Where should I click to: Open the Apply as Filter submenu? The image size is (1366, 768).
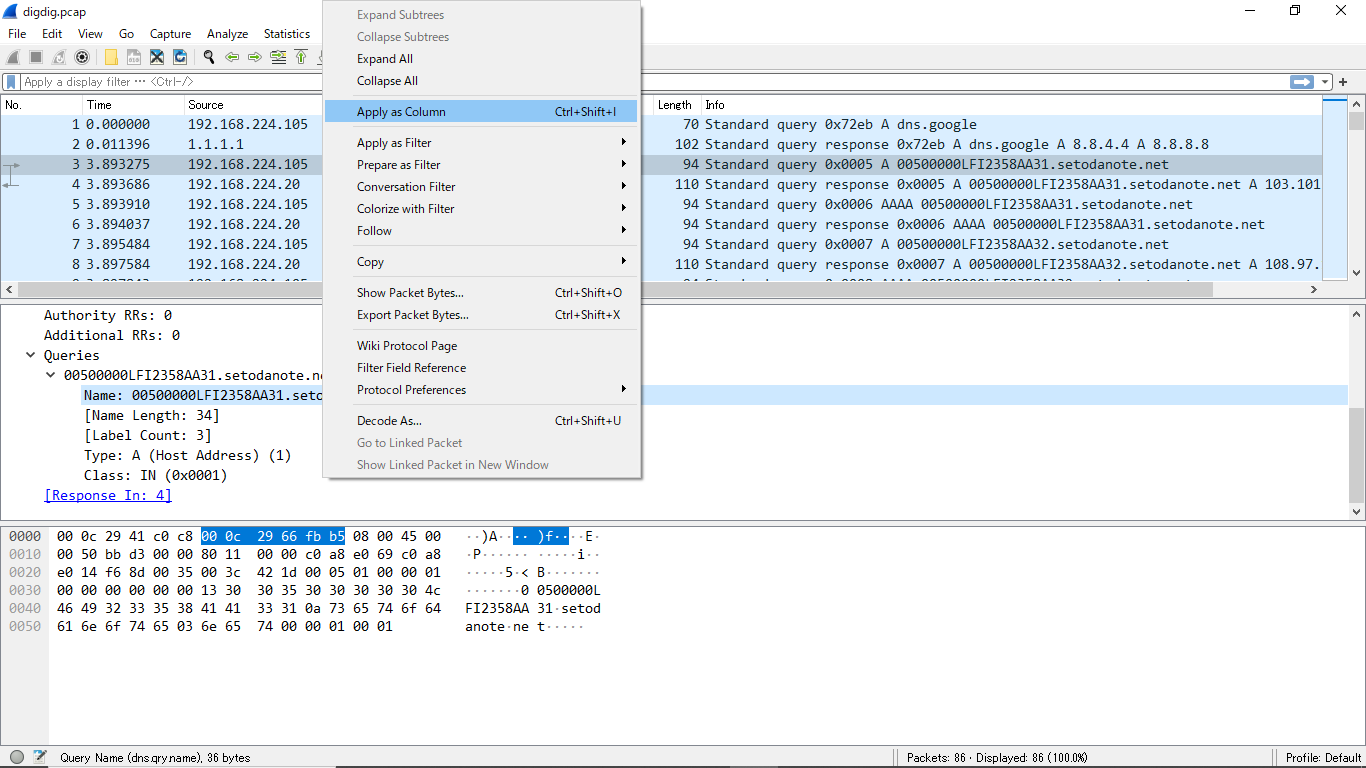coord(482,143)
